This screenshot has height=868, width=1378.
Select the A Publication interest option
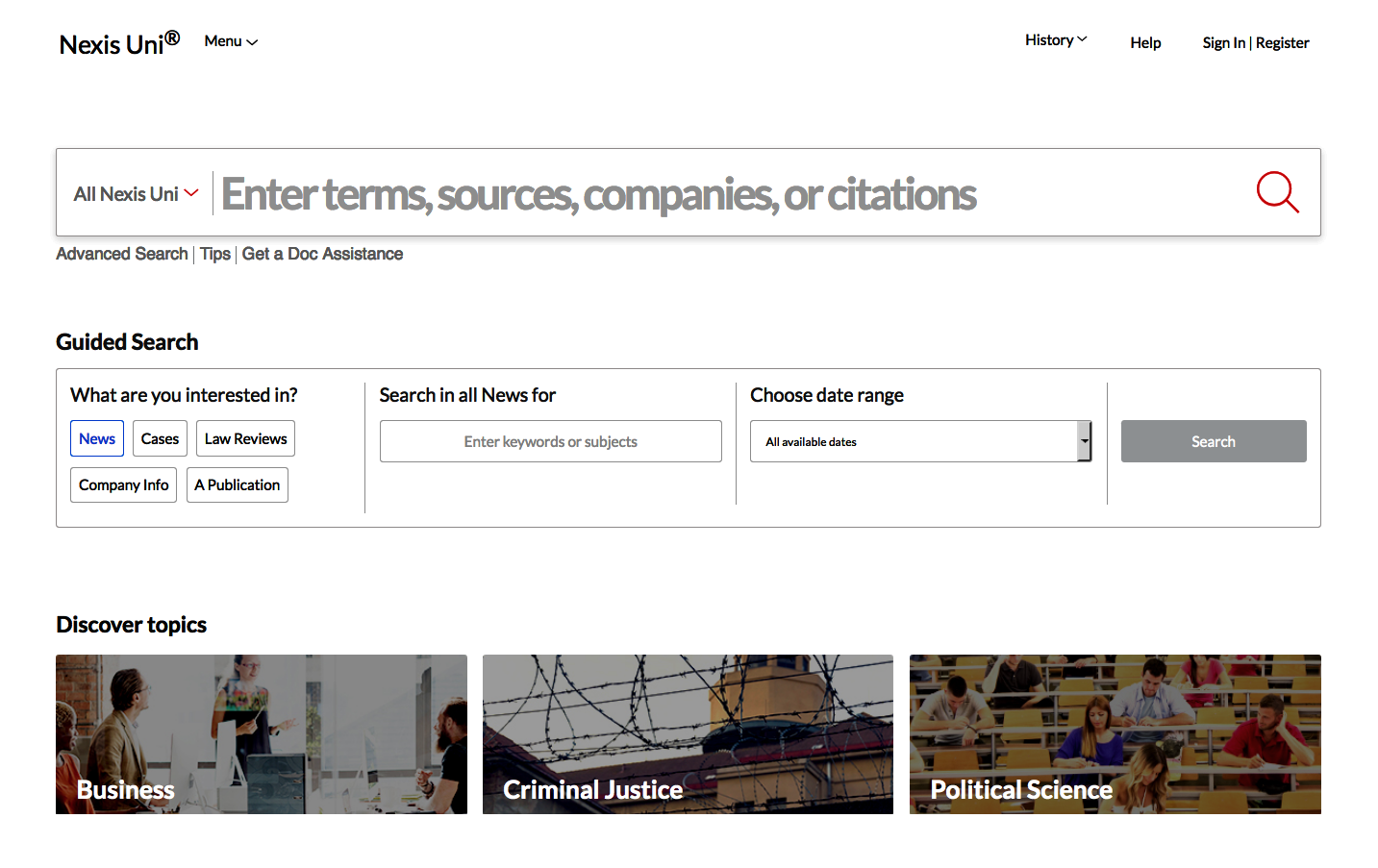click(238, 484)
